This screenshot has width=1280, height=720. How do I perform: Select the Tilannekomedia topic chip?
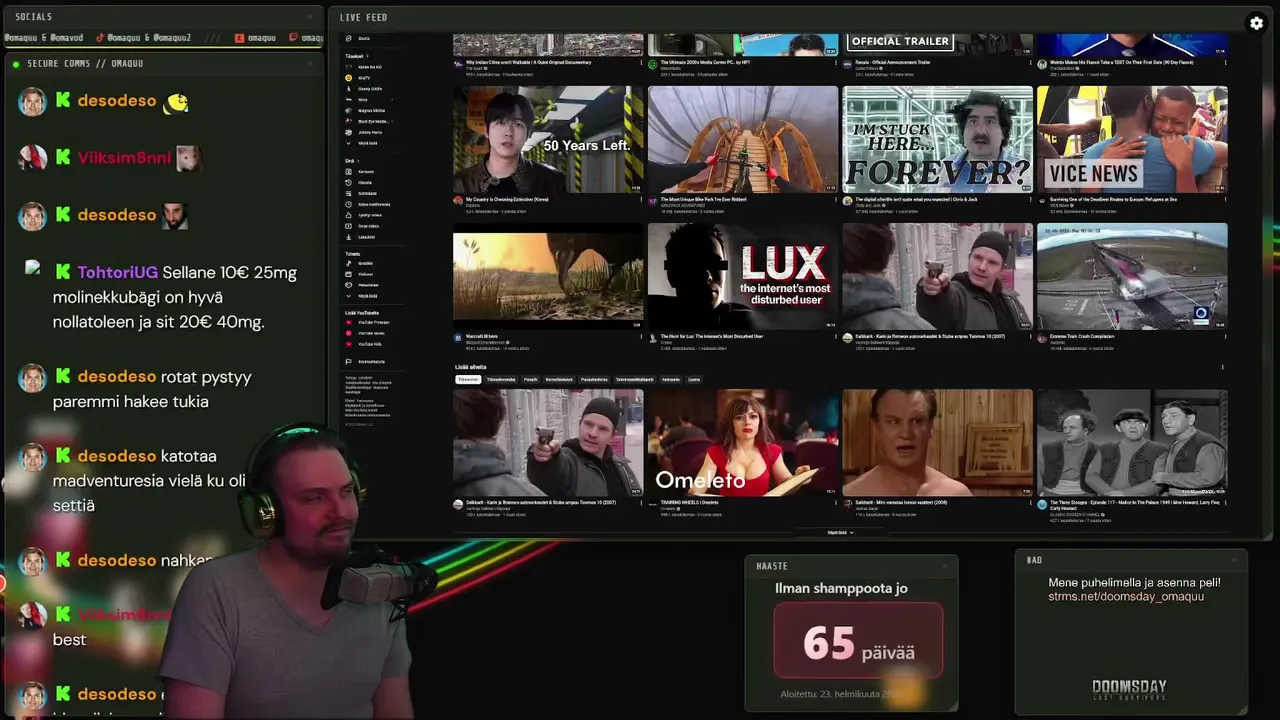(x=501, y=379)
